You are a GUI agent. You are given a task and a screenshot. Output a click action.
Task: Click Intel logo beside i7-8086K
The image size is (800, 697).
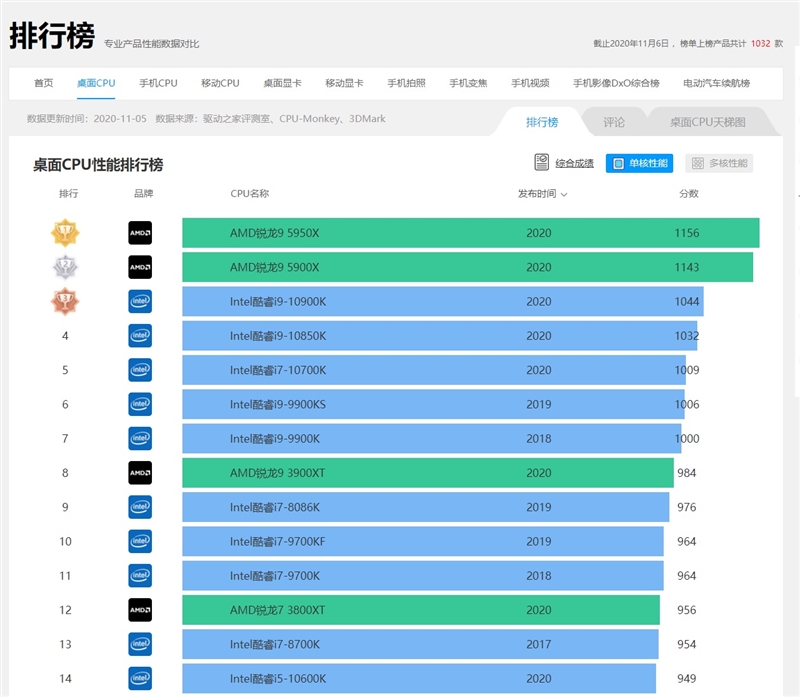click(x=140, y=507)
